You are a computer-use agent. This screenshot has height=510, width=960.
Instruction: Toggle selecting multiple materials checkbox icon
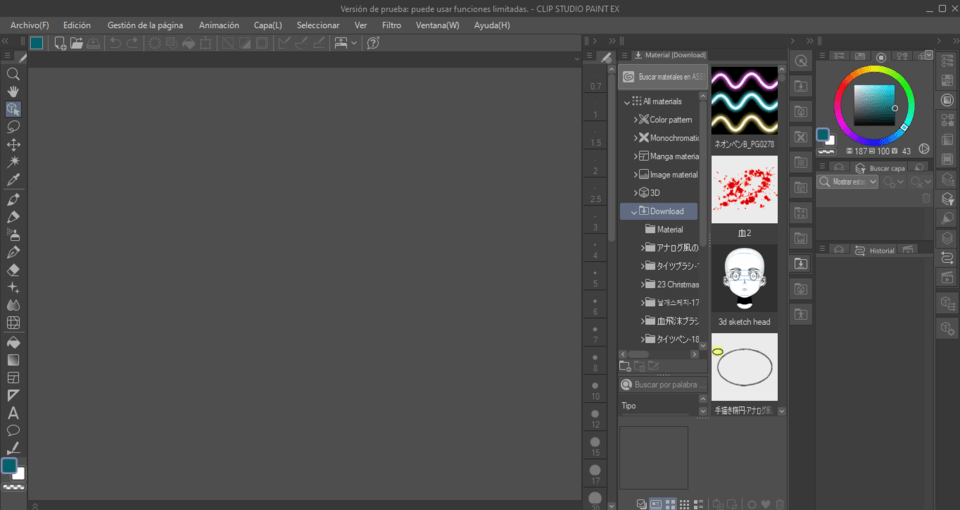pos(641,504)
